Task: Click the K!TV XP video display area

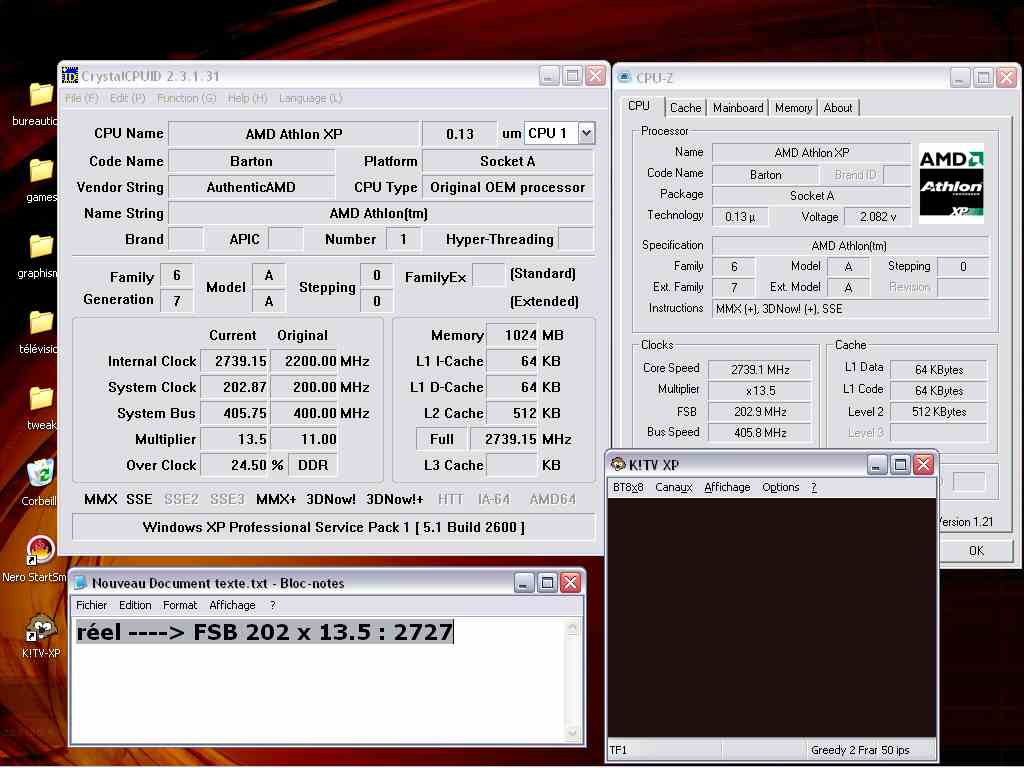Action: pos(772,618)
